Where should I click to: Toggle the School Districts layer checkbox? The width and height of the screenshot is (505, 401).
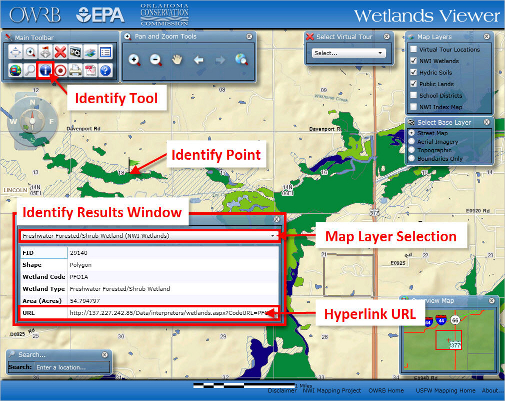pyautogui.click(x=414, y=95)
